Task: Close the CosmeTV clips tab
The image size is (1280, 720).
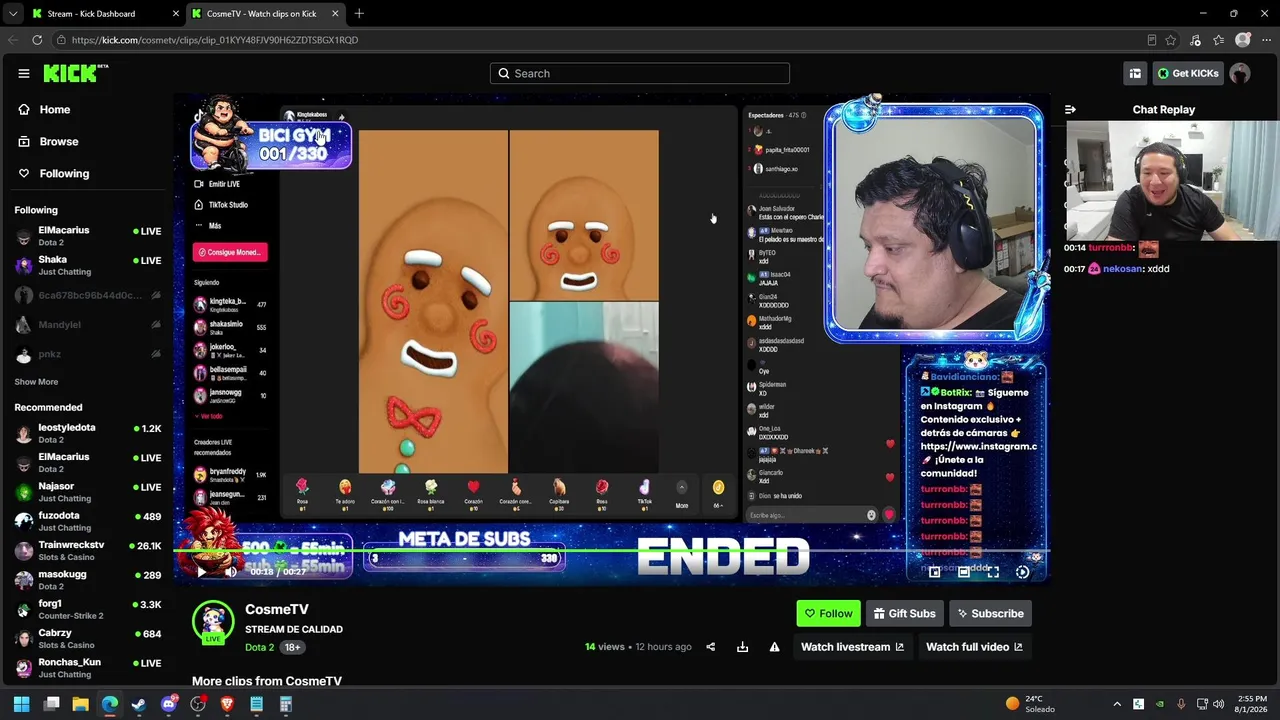Action: tap(335, 14)
